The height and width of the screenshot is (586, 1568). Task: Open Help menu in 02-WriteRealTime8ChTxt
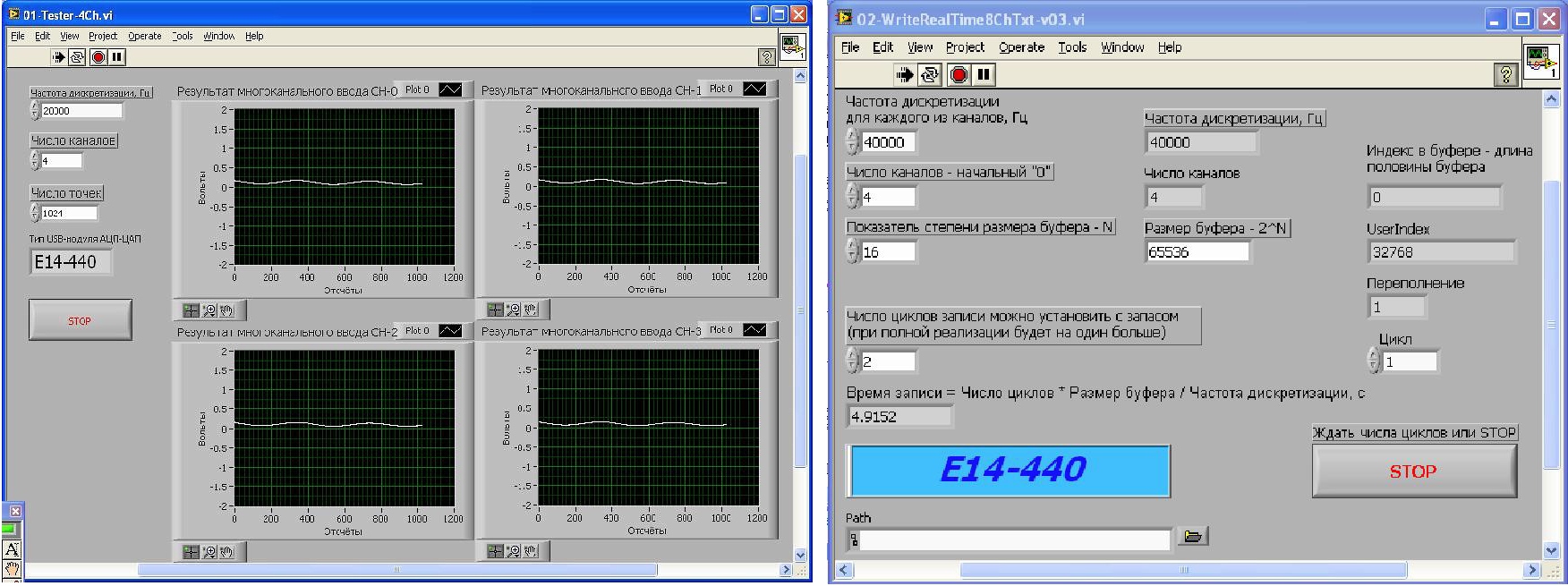click(1170, 47)
